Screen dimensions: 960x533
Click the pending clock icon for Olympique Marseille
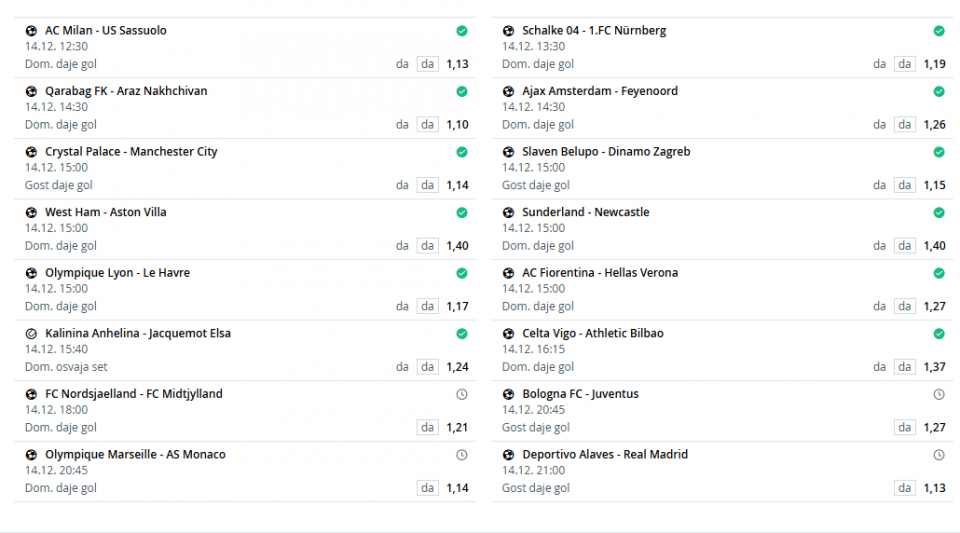(x=462, y=455)
